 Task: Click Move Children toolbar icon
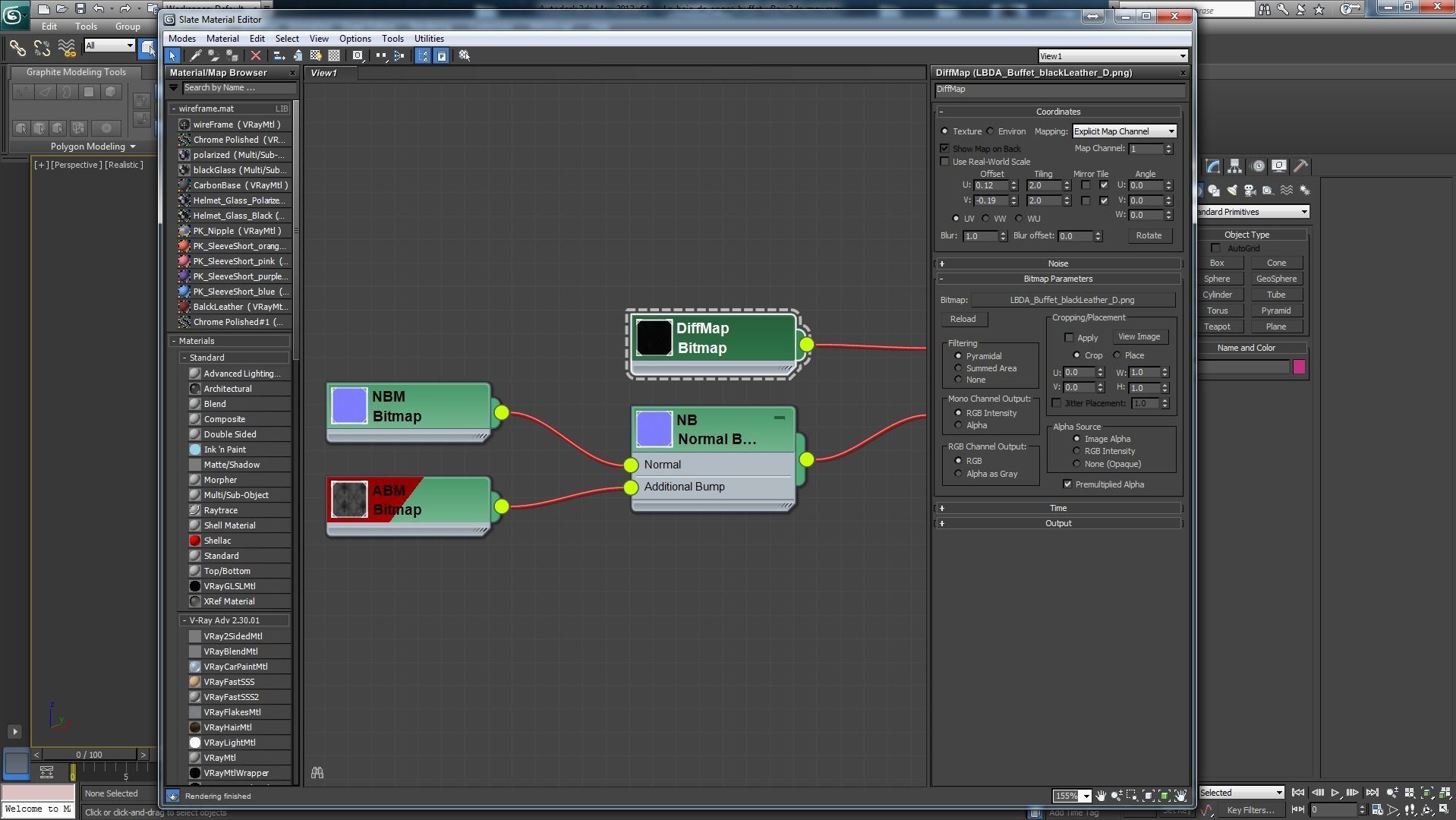click(280, 55)
